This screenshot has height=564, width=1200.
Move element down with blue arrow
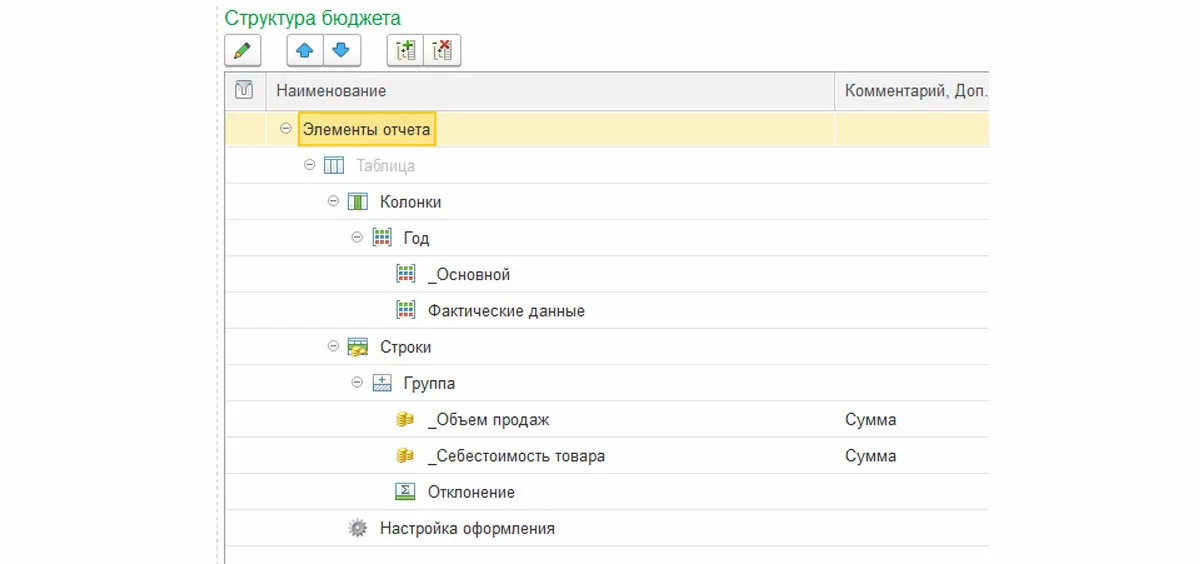pos(340,50)
